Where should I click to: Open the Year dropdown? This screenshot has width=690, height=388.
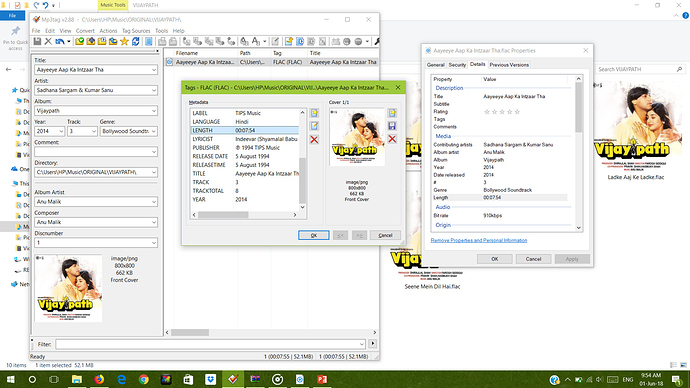[x=61, y=131]
